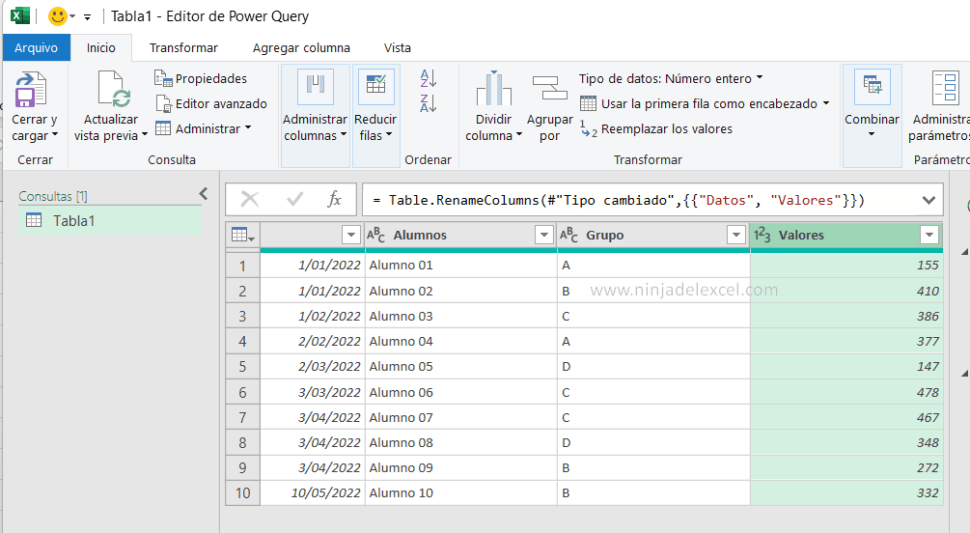Viewport: 970px width, 533px height.
Task: Click the Consultas [1] pane title
Action: coord(53,196)
